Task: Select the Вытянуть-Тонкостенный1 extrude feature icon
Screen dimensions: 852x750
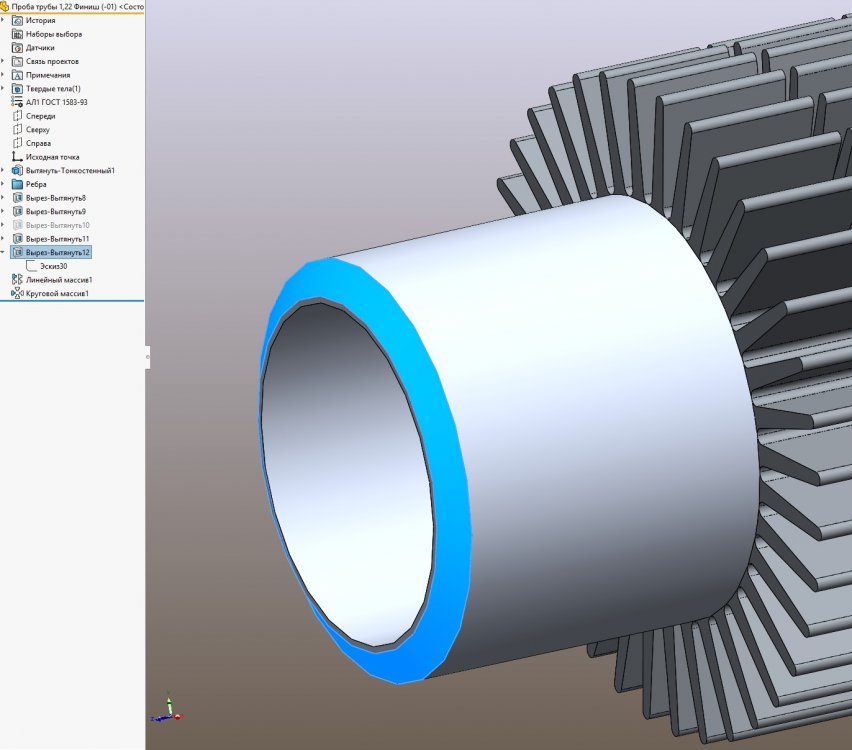Action: tap(17, 170)
